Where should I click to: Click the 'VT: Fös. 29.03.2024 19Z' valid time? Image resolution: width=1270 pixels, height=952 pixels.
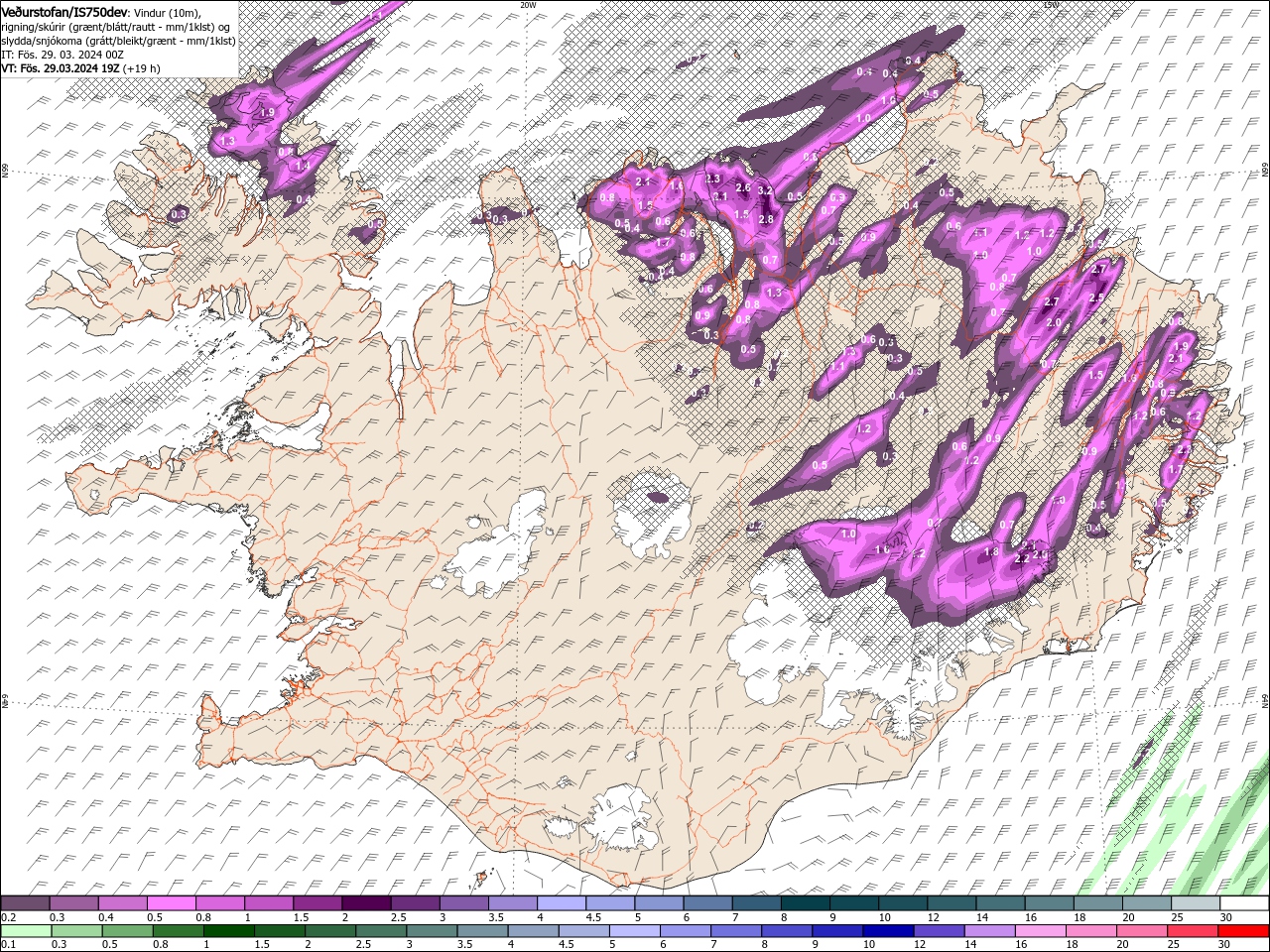[61, 68]
